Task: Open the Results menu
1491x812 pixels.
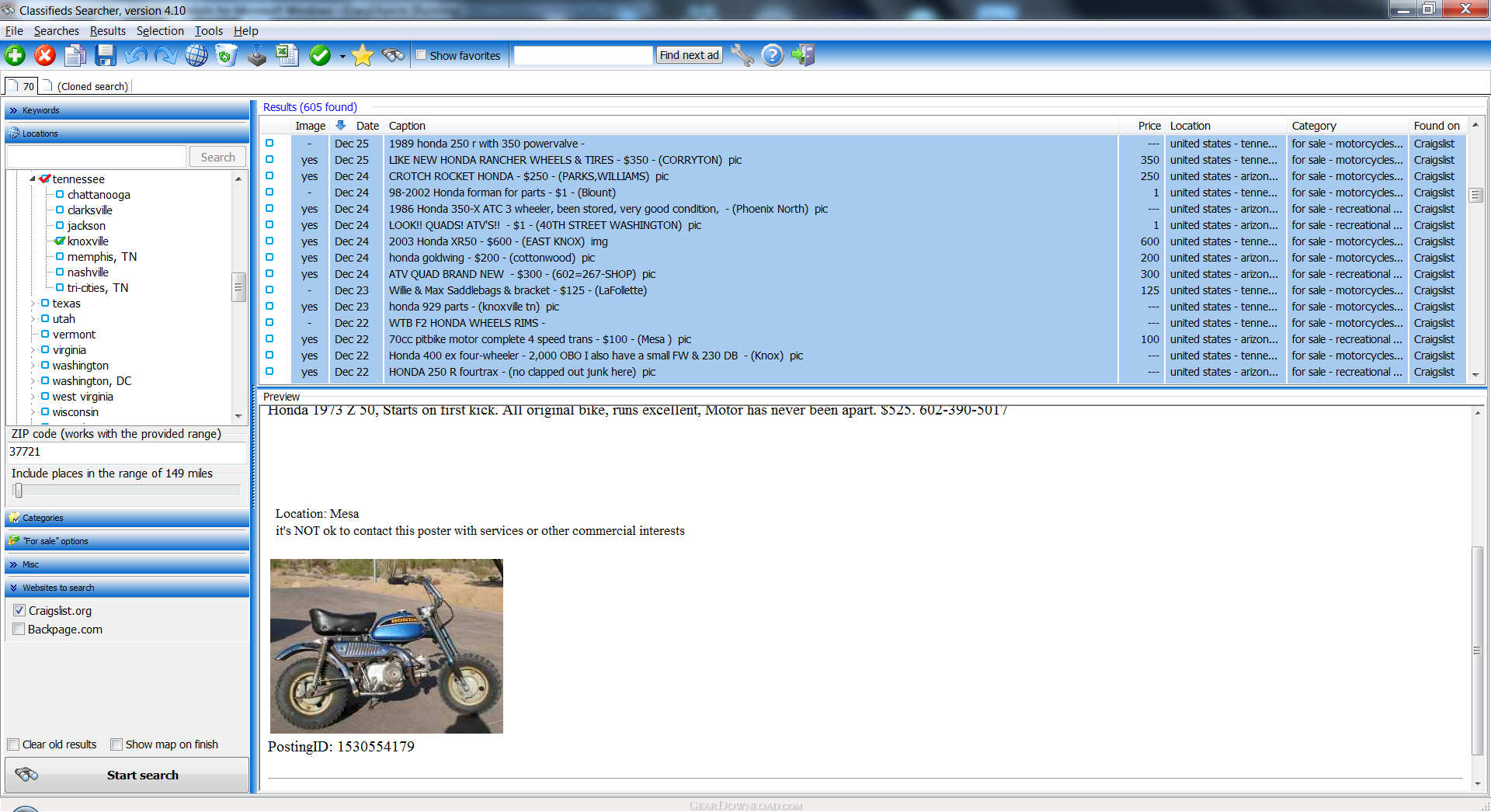Action: [x=108, y=31]
